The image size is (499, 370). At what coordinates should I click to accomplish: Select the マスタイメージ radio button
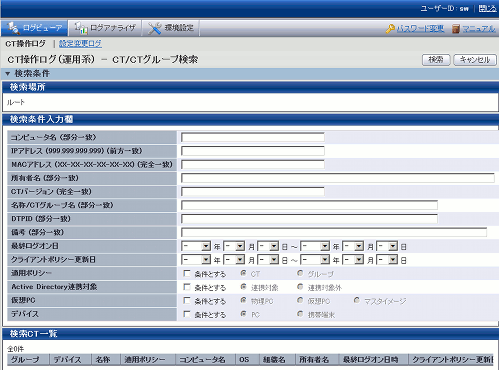(x=357, y=301)
